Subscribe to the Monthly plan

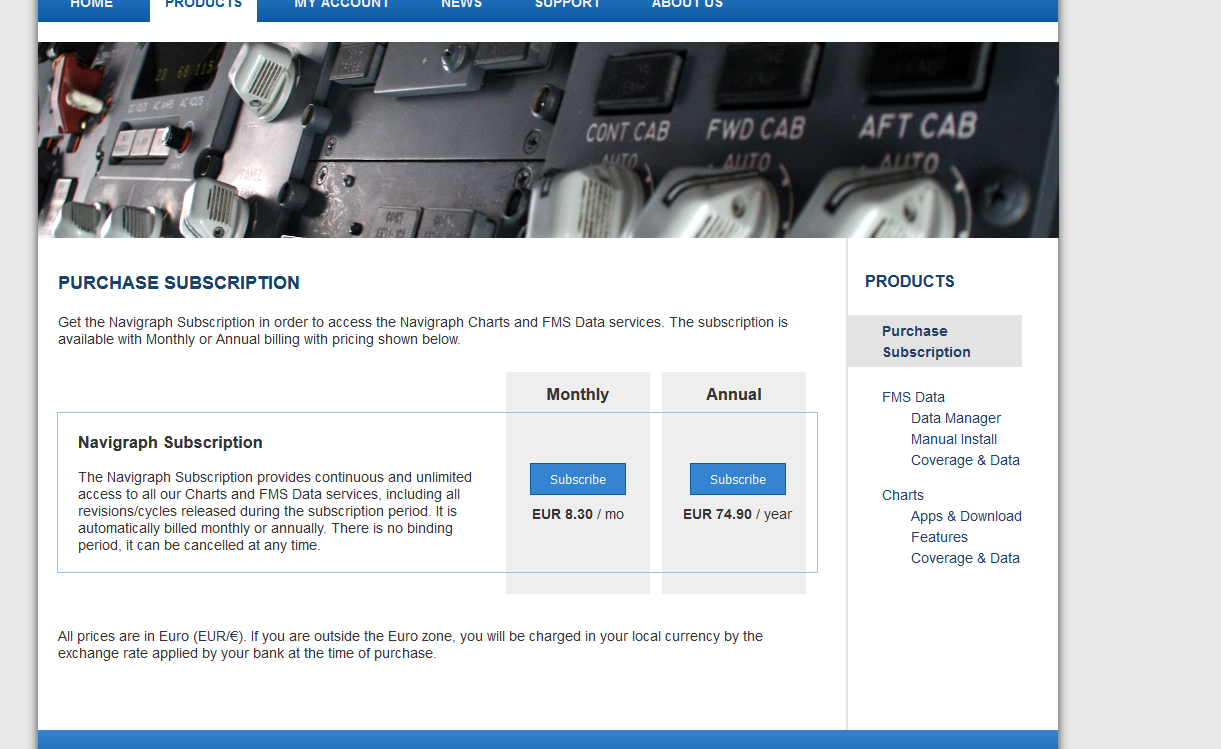point(578,479)
